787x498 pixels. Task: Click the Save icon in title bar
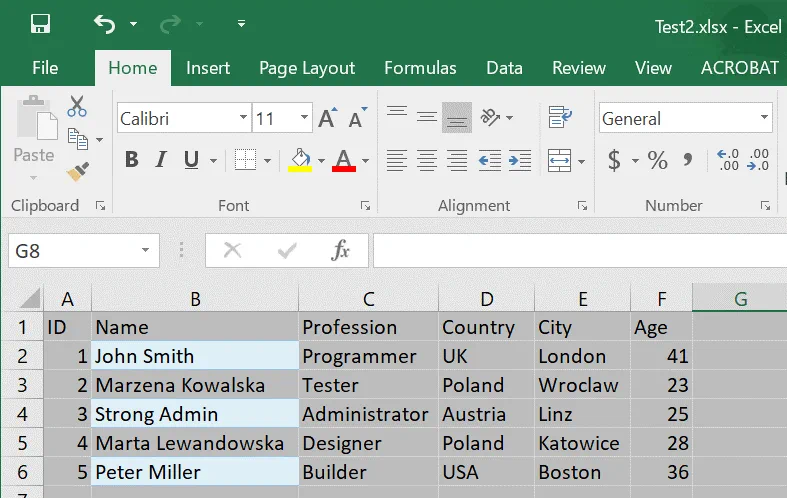click(x=40, y=24)
